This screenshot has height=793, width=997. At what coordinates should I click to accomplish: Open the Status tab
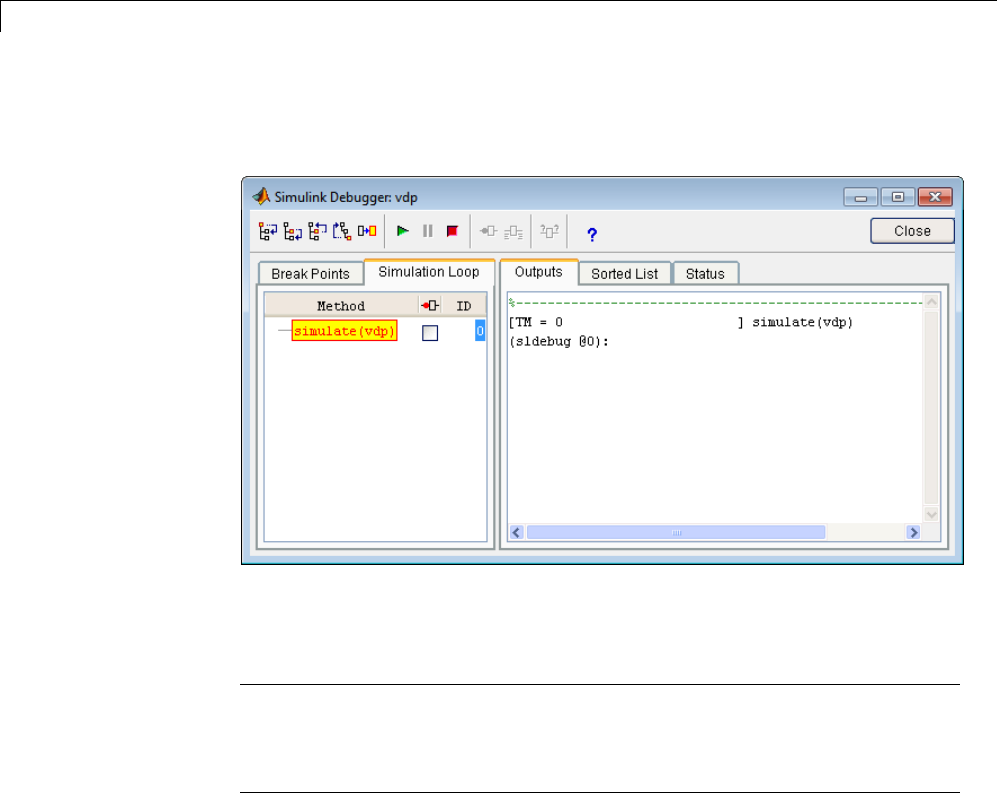(x=705, y=274)
